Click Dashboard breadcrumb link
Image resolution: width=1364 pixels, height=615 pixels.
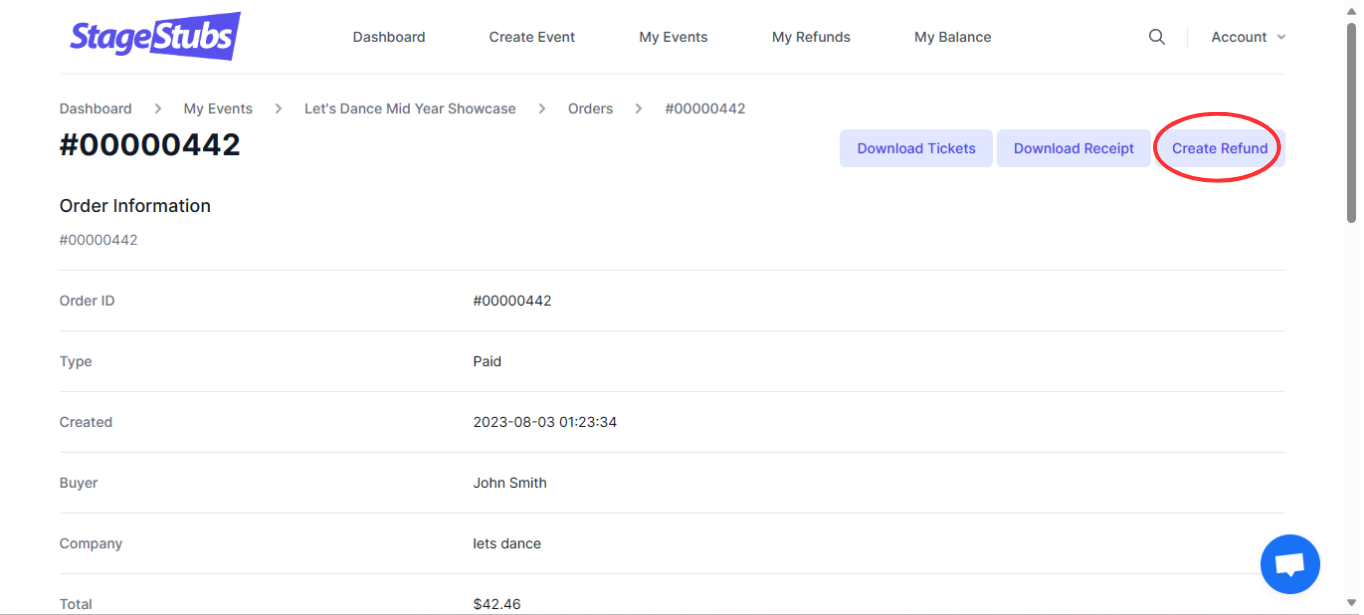pyautogui.click(x=96, y=108)
